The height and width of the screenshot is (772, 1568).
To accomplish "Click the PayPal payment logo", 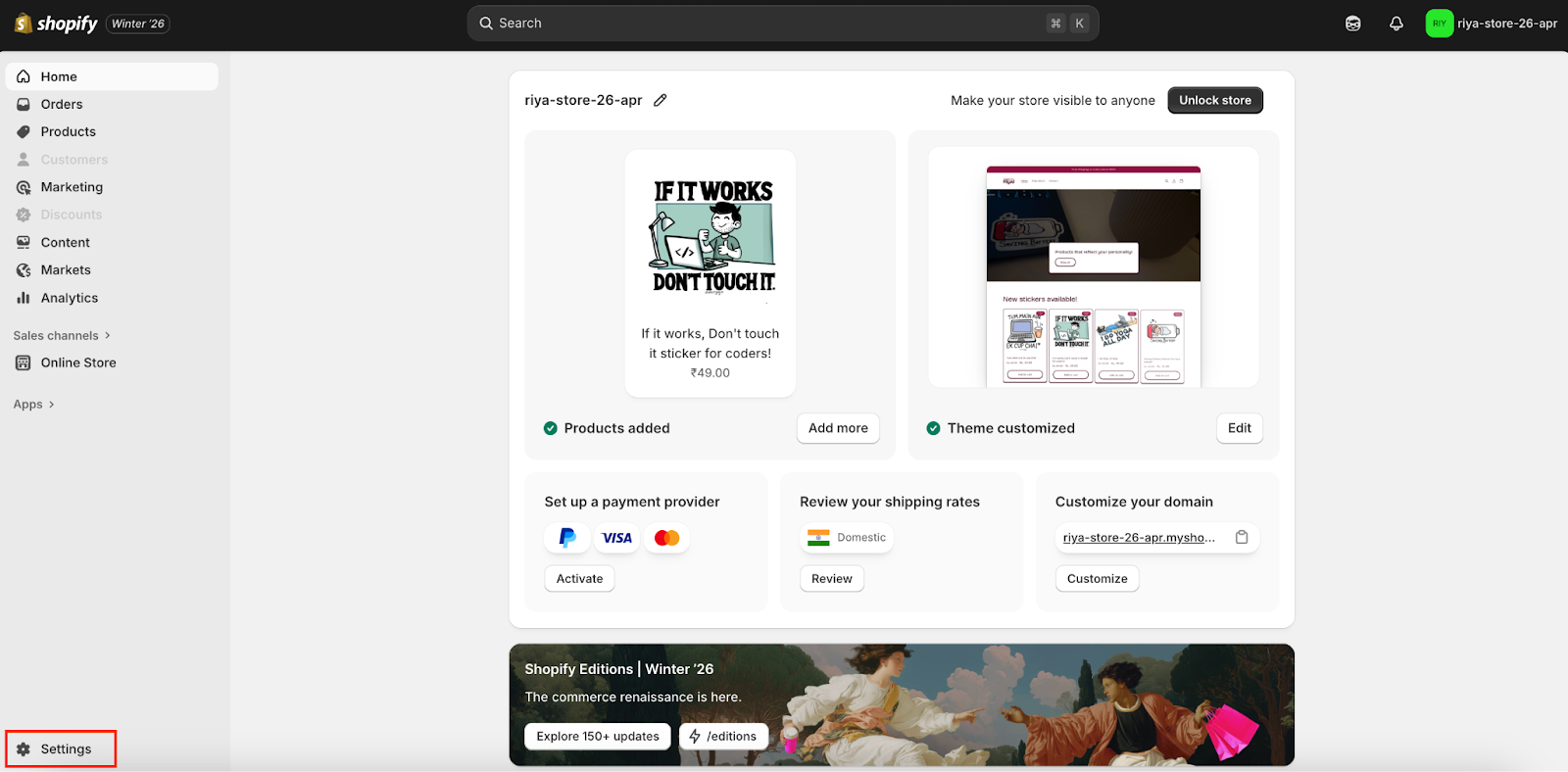I will (567, 538).
